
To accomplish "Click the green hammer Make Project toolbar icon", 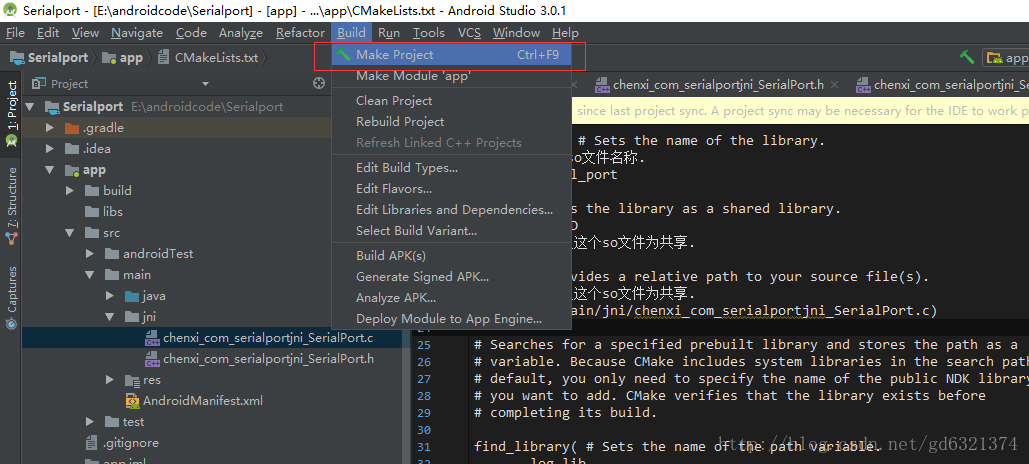I will tap(966, 58).
